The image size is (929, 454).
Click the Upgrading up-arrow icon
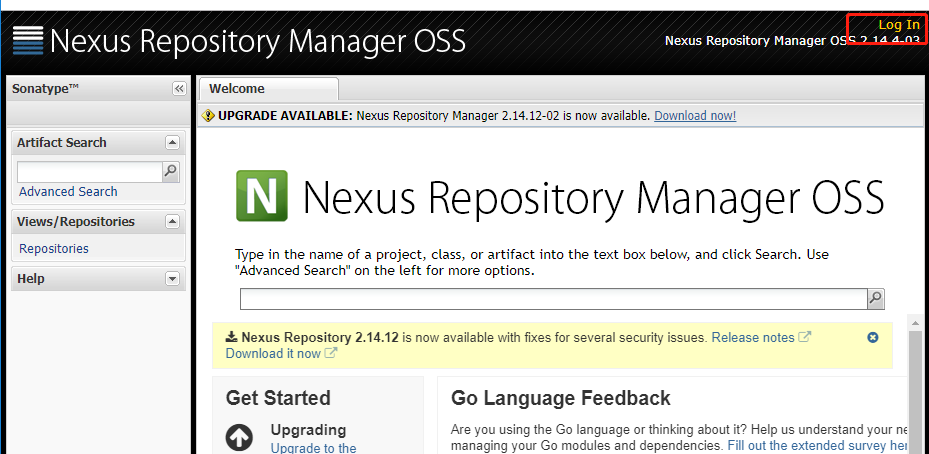click(x=239, y=439)
